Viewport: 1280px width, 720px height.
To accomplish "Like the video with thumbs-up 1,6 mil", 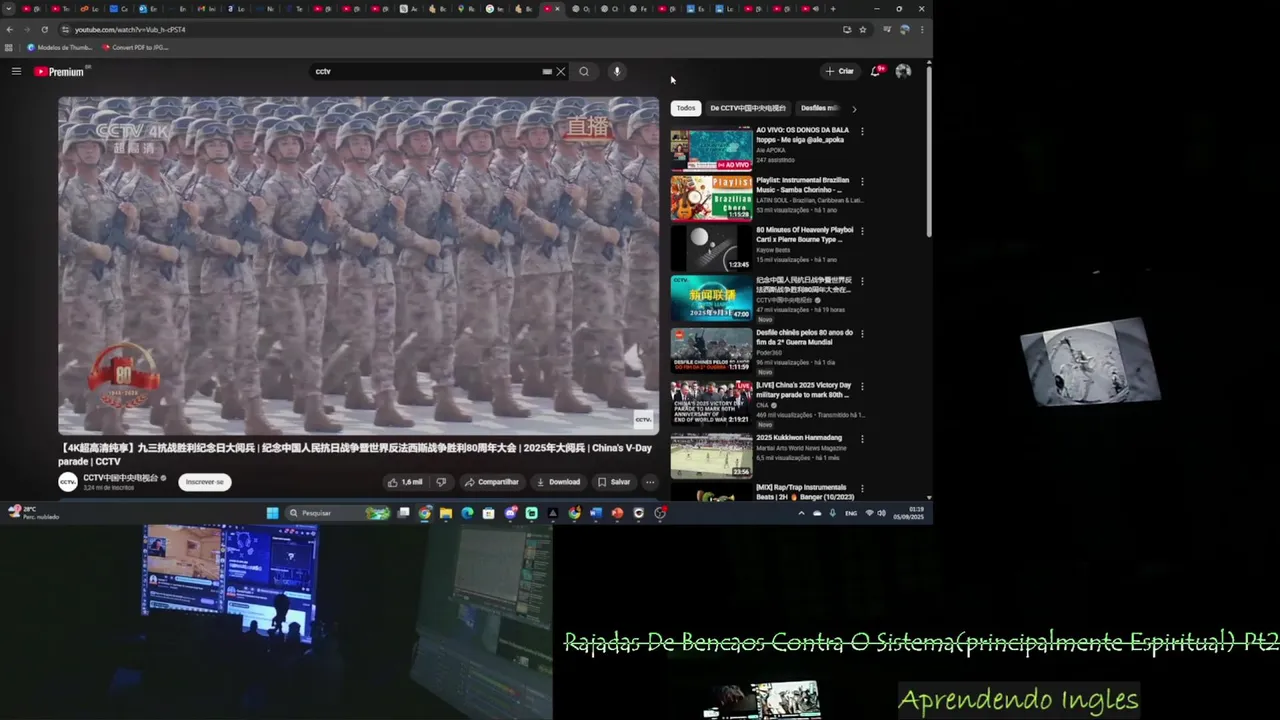I will click(405, 482).
